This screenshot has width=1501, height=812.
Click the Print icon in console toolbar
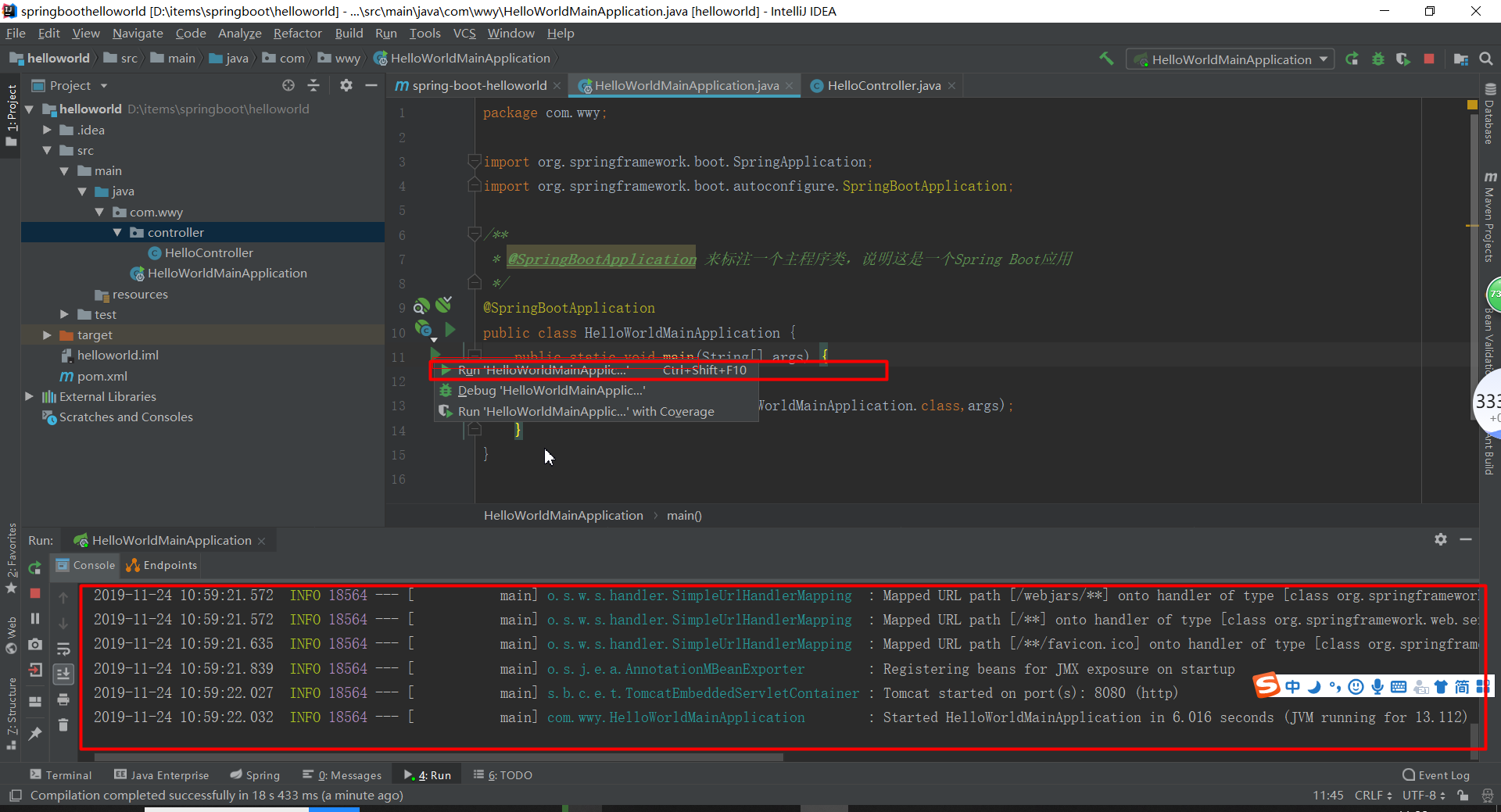tap(63, 699)
